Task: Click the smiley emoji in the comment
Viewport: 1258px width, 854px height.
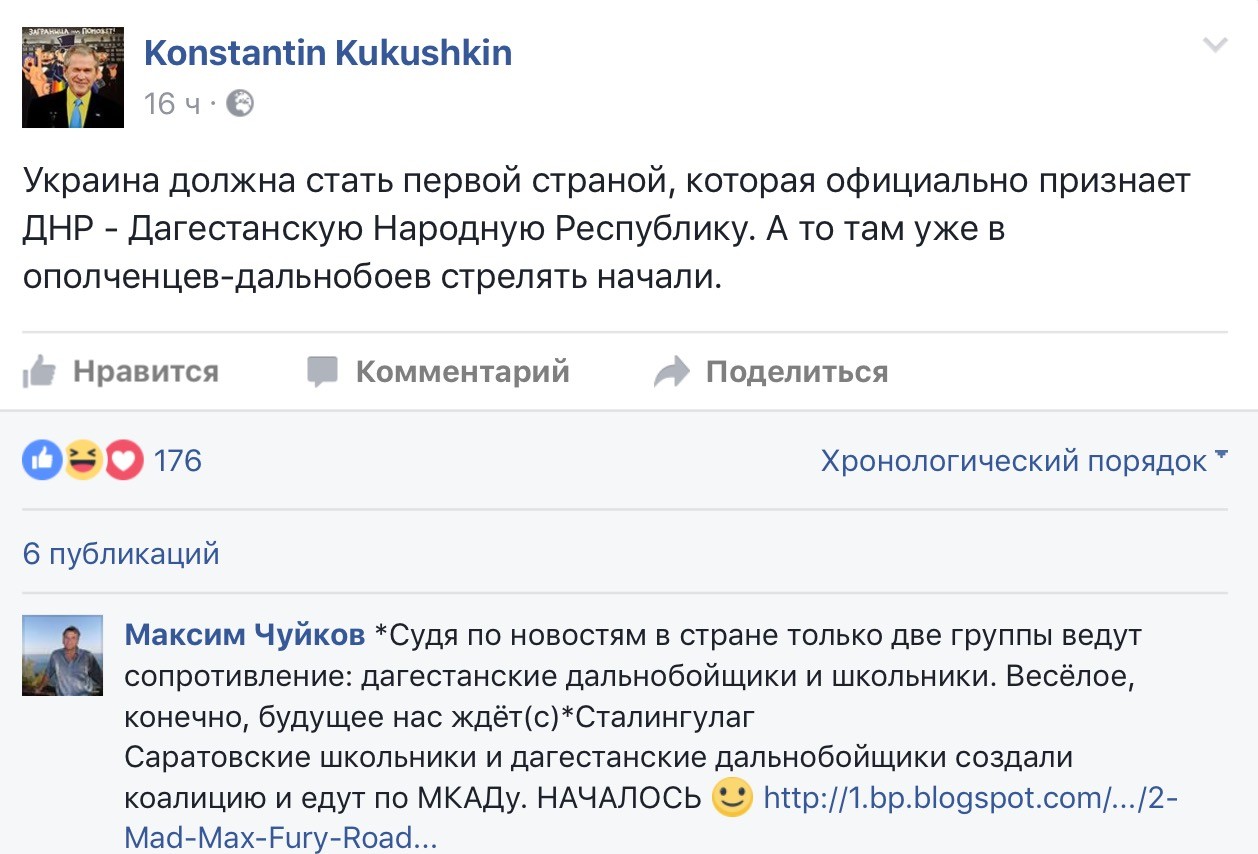Action: tap(731, 797)
